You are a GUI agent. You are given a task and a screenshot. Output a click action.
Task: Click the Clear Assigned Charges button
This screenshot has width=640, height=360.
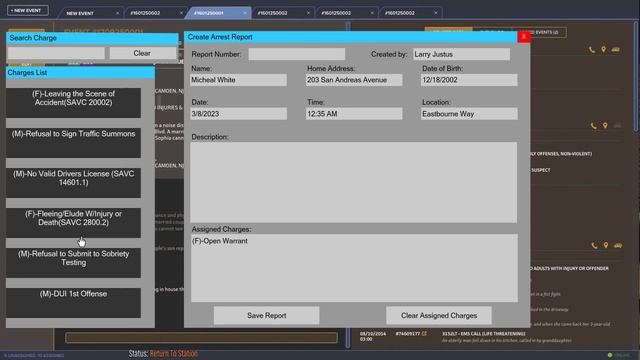439,316
